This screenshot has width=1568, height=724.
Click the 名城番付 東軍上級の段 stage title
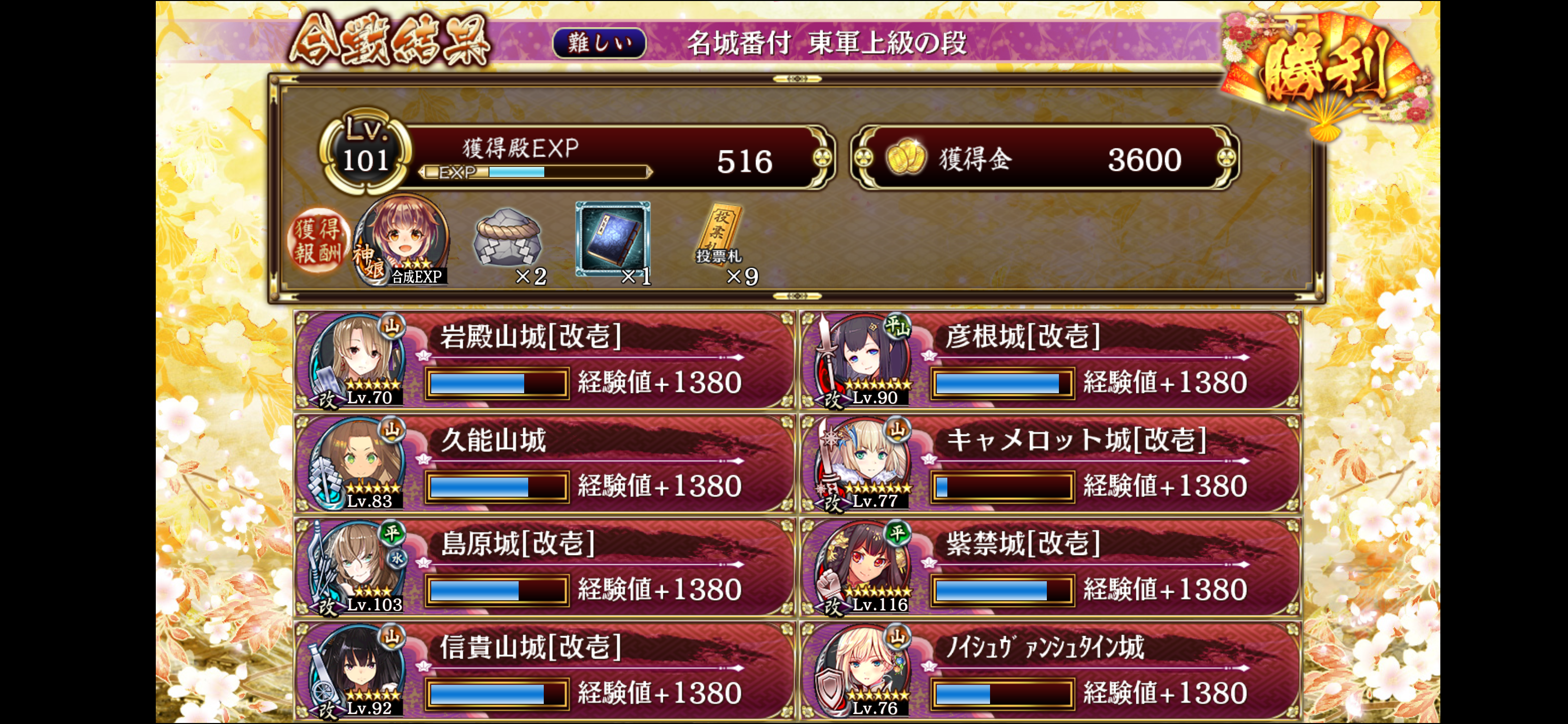tap(827, 43)
